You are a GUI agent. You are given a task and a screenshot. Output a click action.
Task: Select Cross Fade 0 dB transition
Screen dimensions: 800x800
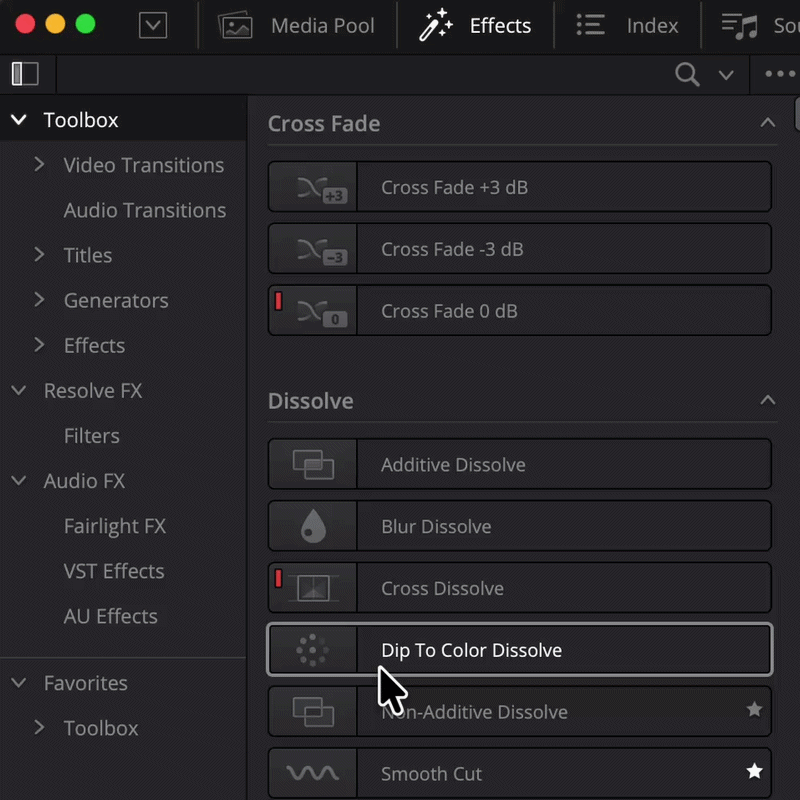pyautogui.click(x=519, y=310)
